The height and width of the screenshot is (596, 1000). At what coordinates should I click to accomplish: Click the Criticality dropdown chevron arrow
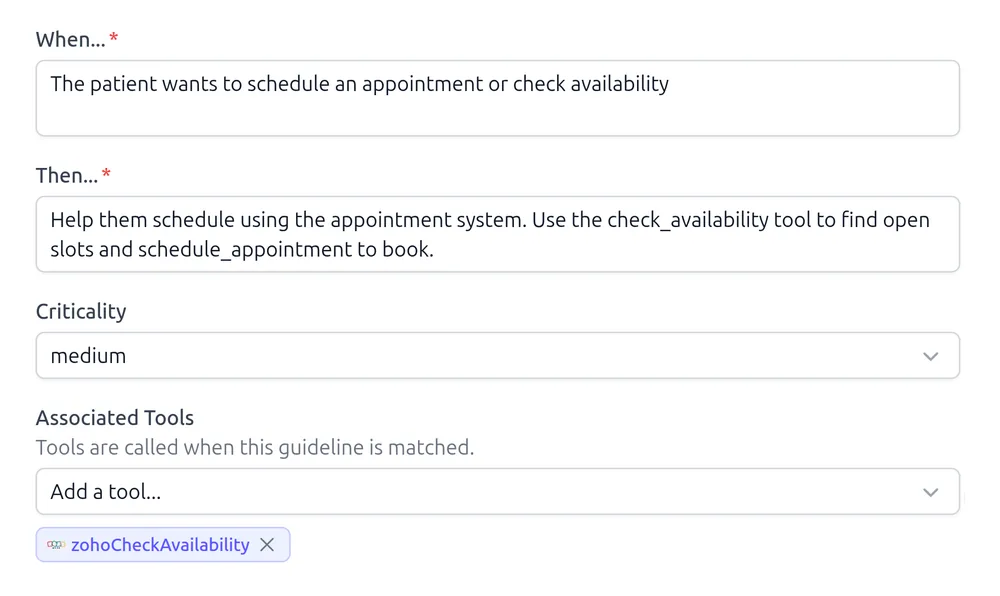pos(930,356)
